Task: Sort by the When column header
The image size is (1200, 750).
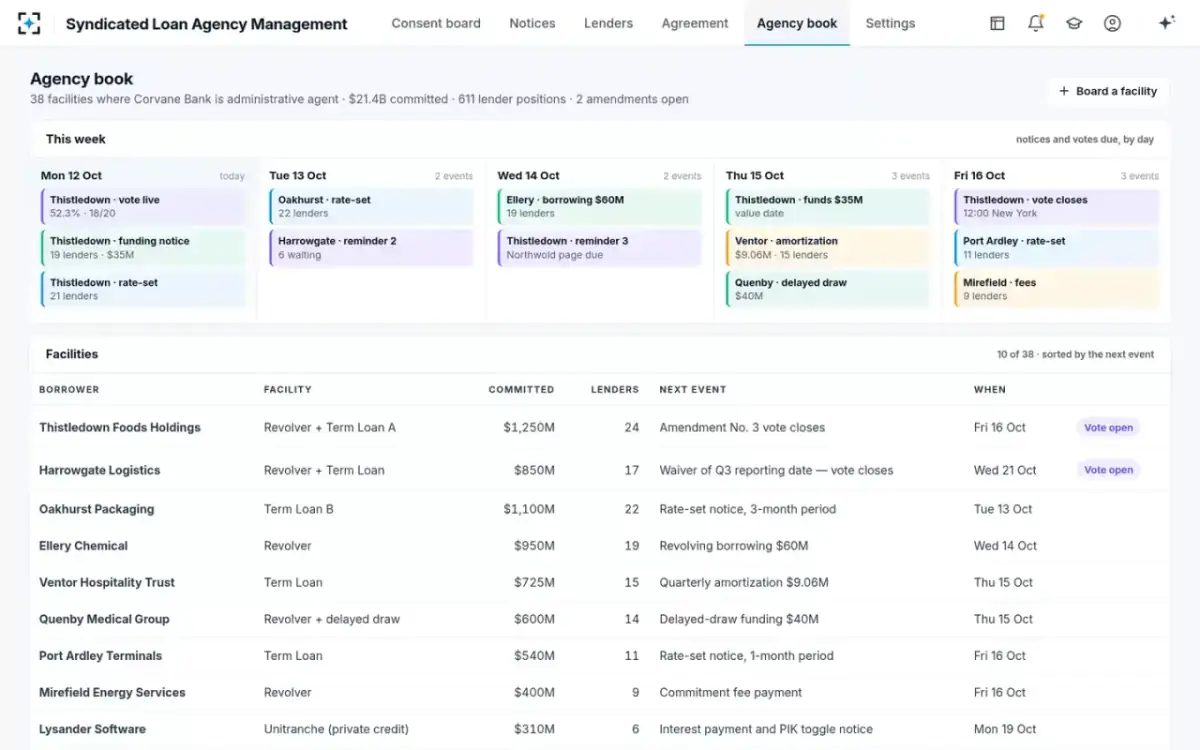Action: 990,390
